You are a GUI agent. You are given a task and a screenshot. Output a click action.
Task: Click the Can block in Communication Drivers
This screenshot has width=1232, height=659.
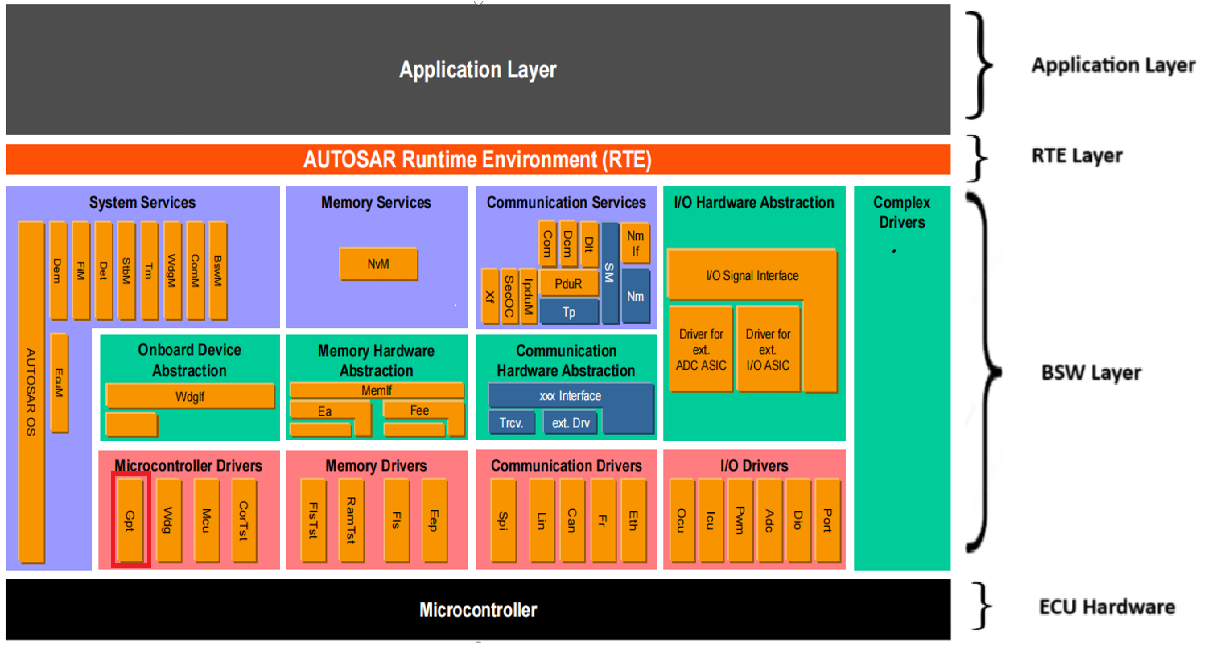(x=571, y=521)
